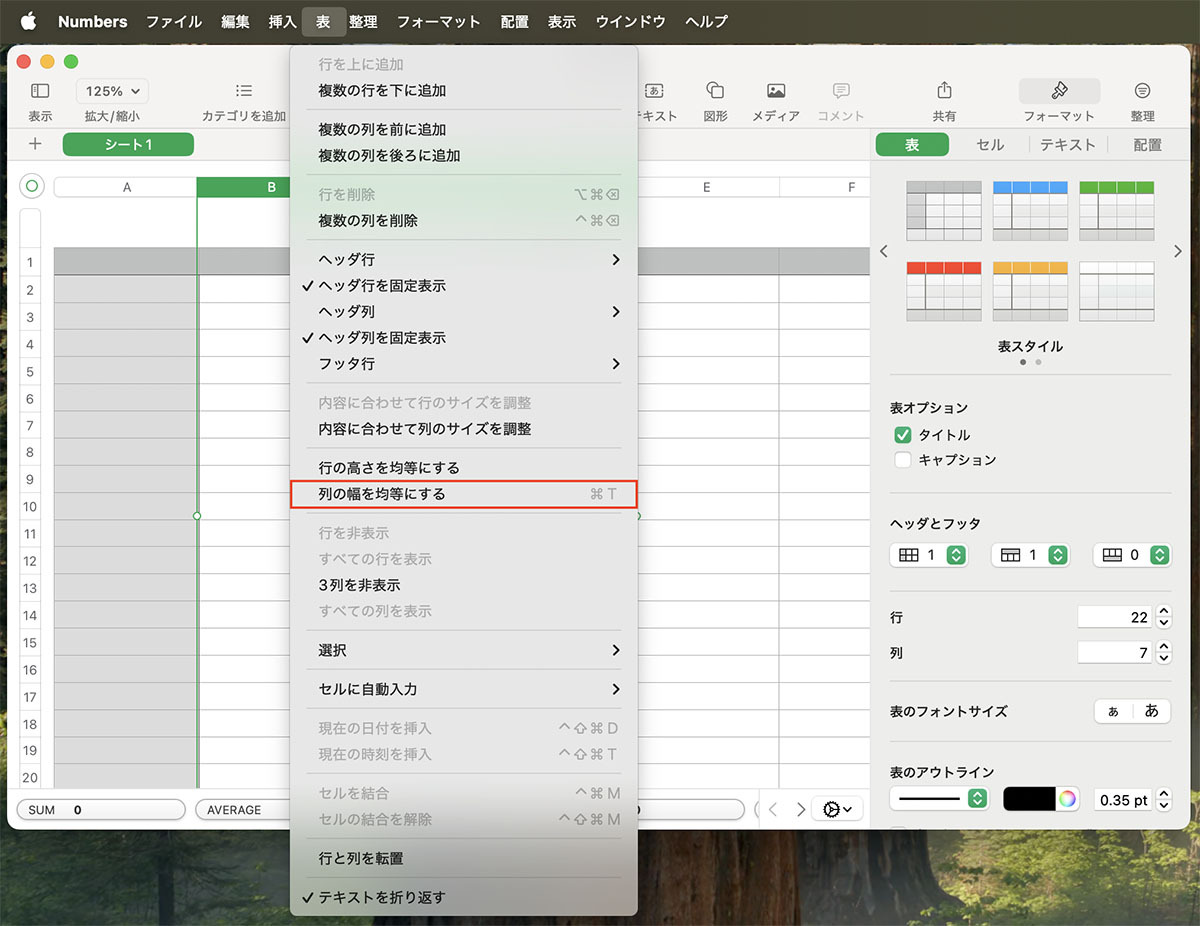1200x926 pixels.
Task: Toggle ヘッダ列を固定表示 menu item
Action: point(463,338)
